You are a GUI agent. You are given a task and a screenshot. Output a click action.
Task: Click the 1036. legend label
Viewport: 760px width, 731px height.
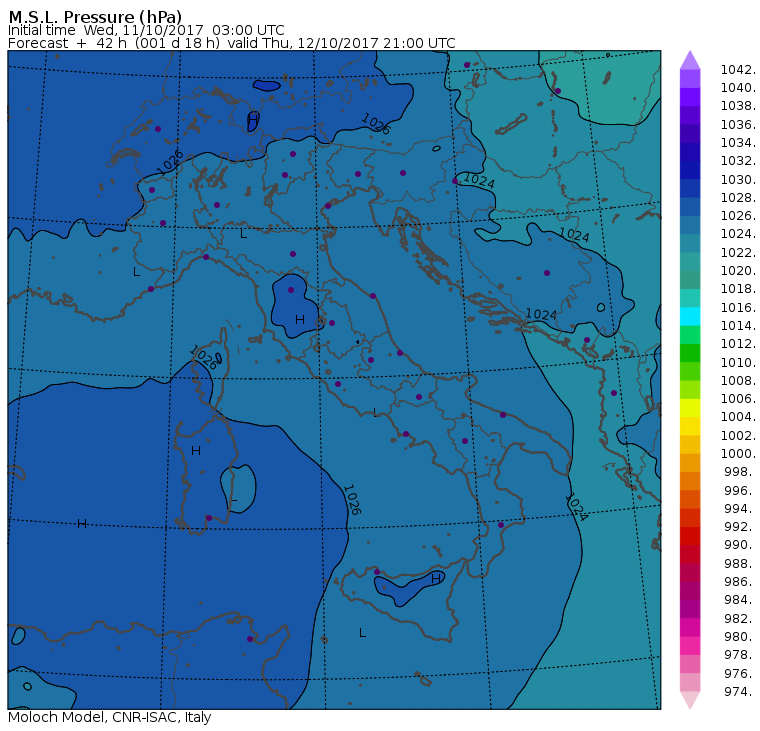(x=738, y=125)
